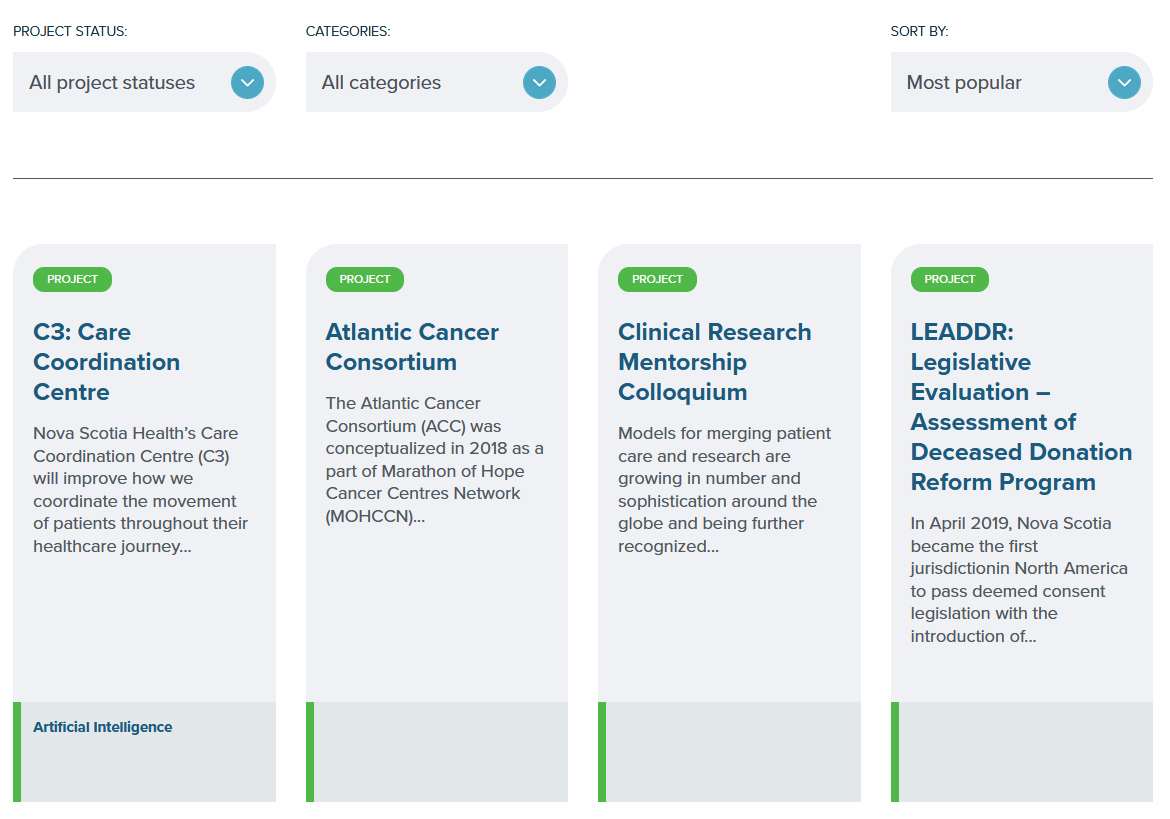The image size is (1170, 819).
Task: Open the All project statuses dropdown
Action: 144,82
